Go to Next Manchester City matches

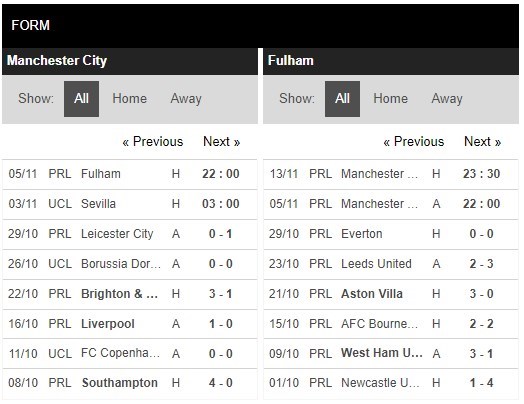click(x=222, y=141)
